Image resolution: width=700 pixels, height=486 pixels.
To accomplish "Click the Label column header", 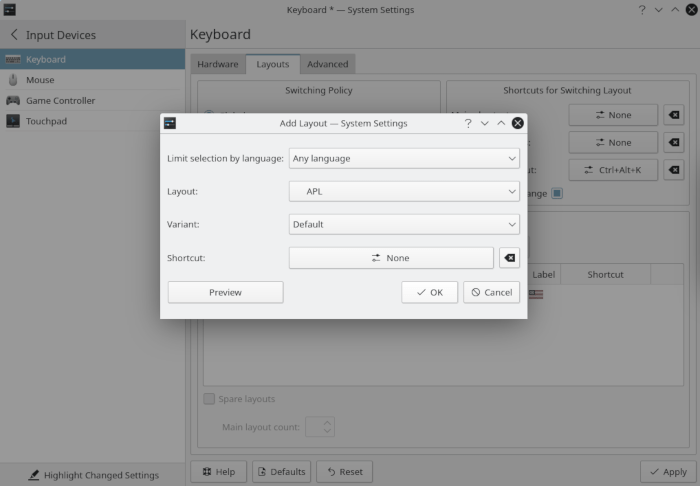I will click(544, 274).
